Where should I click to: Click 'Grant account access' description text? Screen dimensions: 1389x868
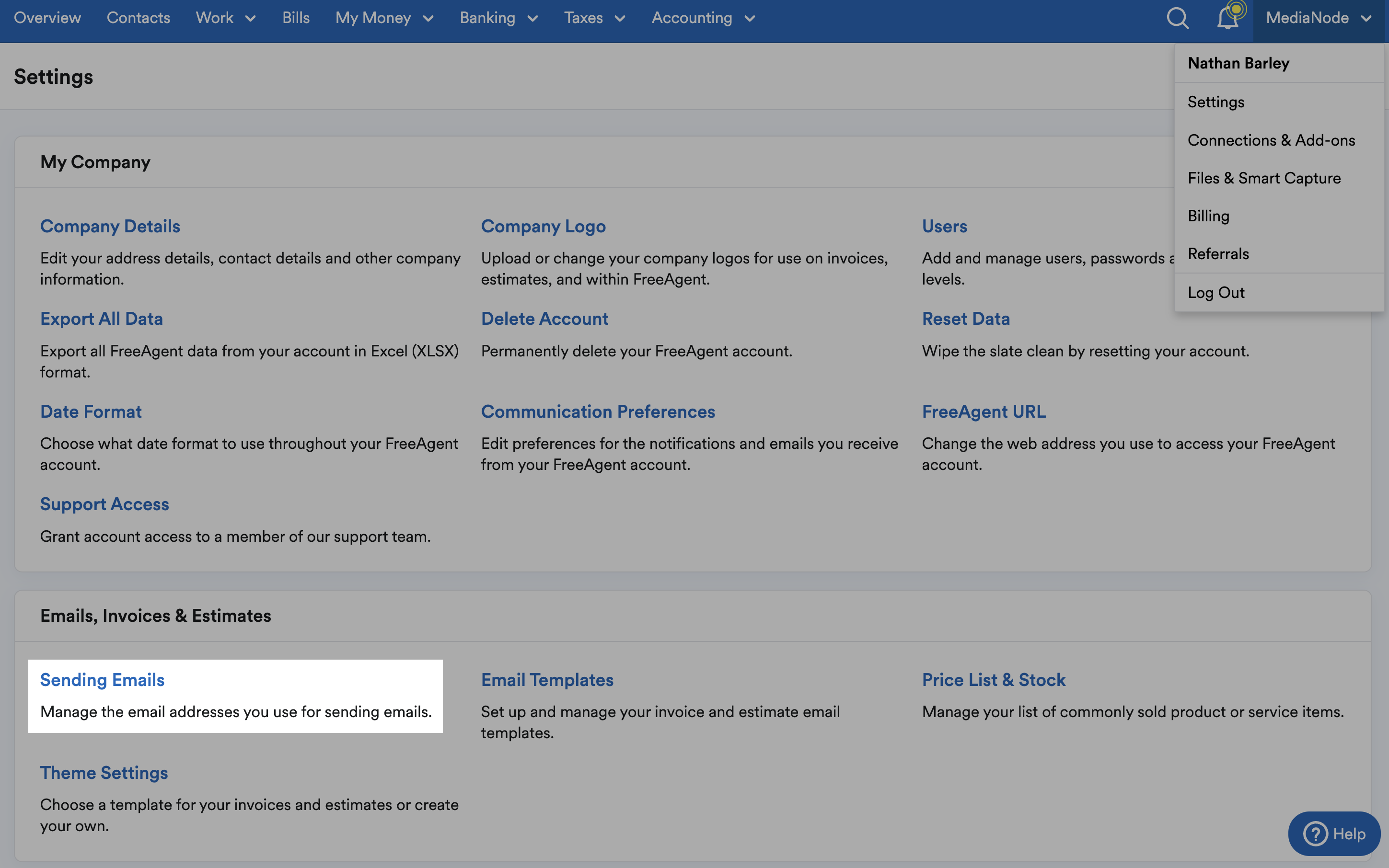[x=235, y=536]
